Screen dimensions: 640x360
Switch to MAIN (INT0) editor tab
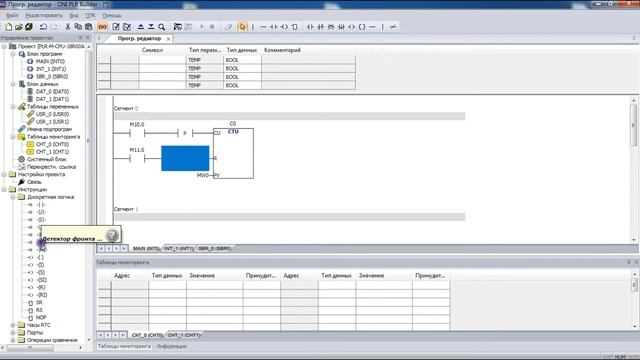[x=146, y=248]
